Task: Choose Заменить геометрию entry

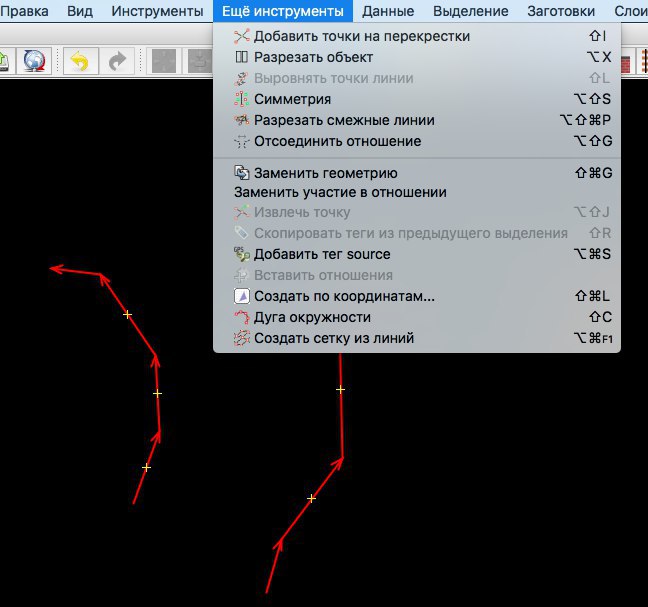Action: (417, 173)
